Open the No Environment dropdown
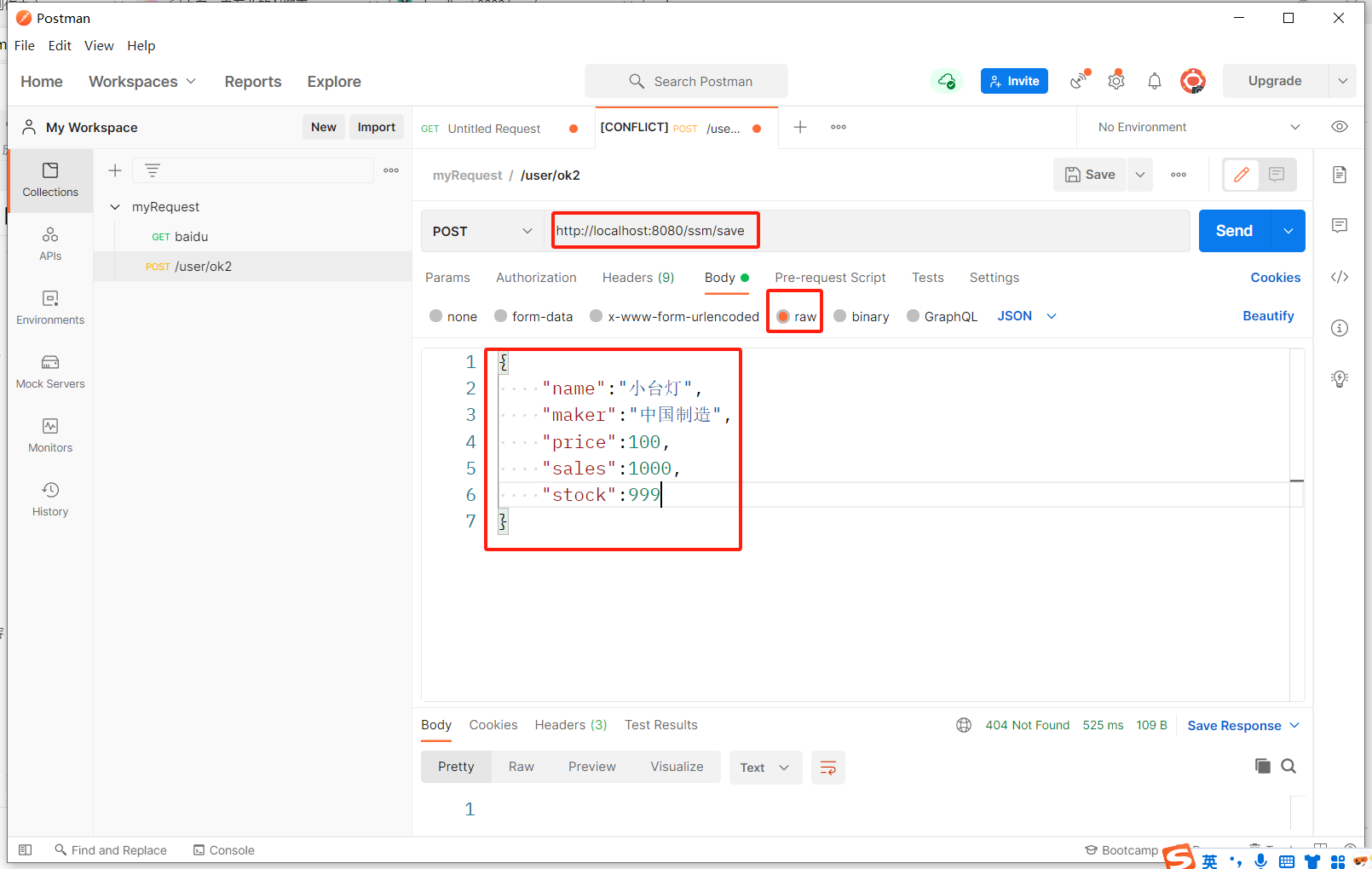The height and width of the screenshot is (869, 1372). [x=1198, y=127]
